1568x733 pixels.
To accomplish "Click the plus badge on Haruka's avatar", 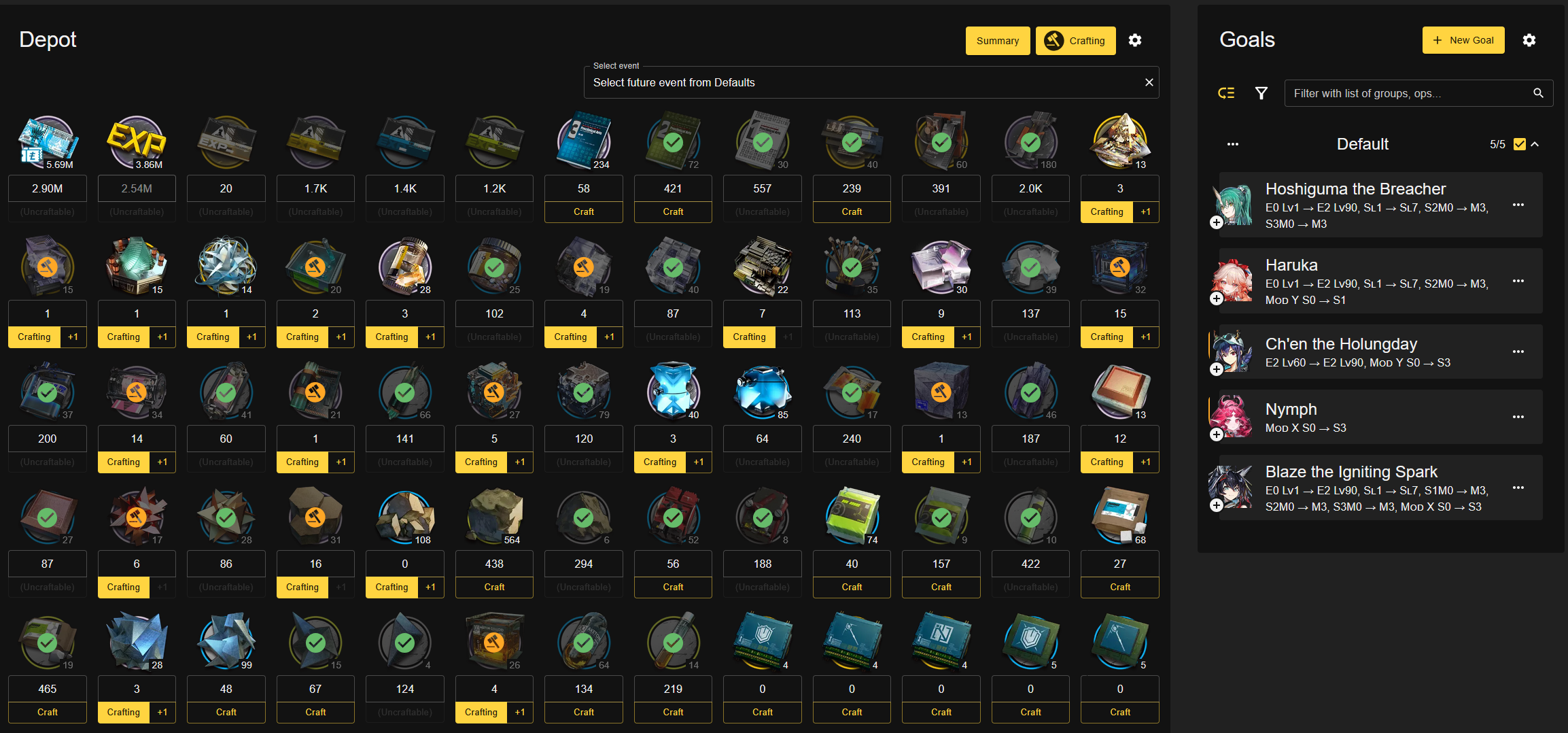I will pos(1217,299).
